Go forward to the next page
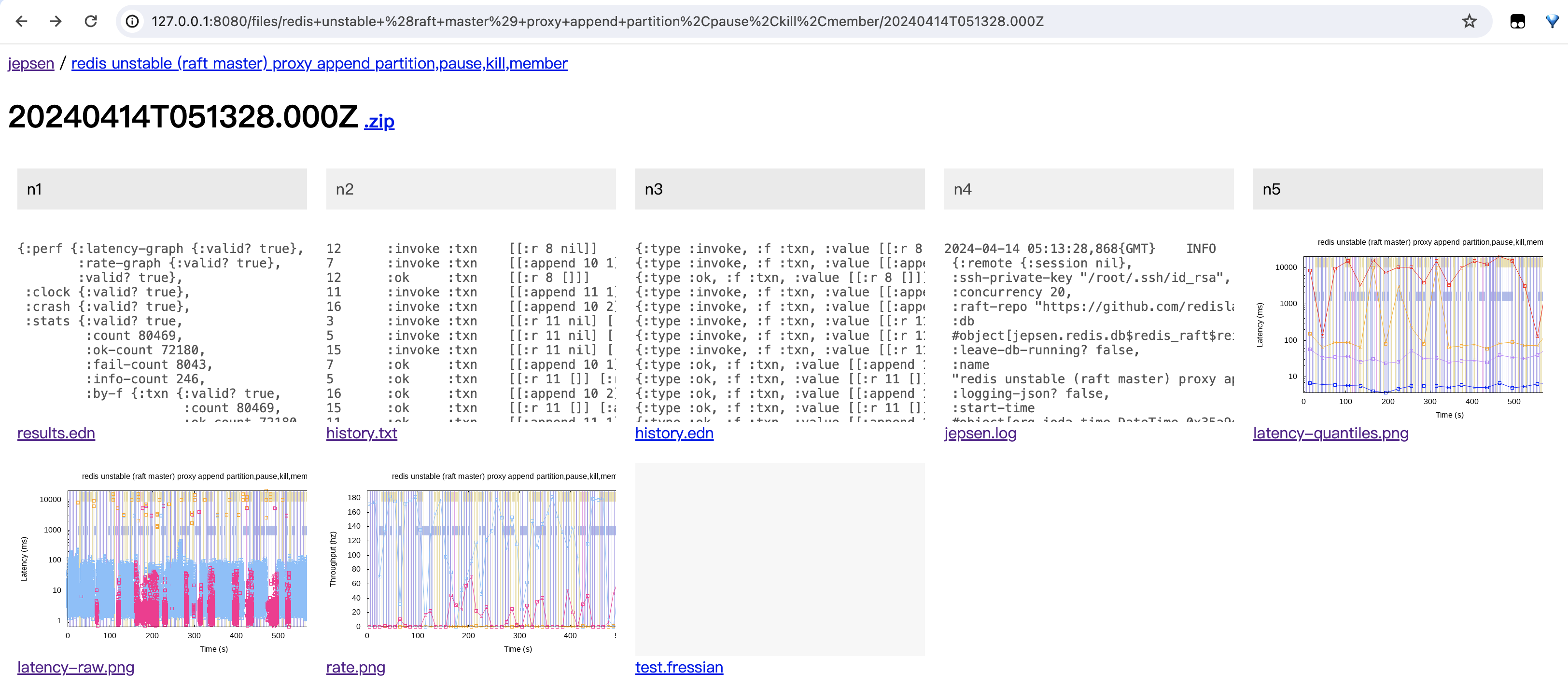1568x700 pixels. (56, 21)
